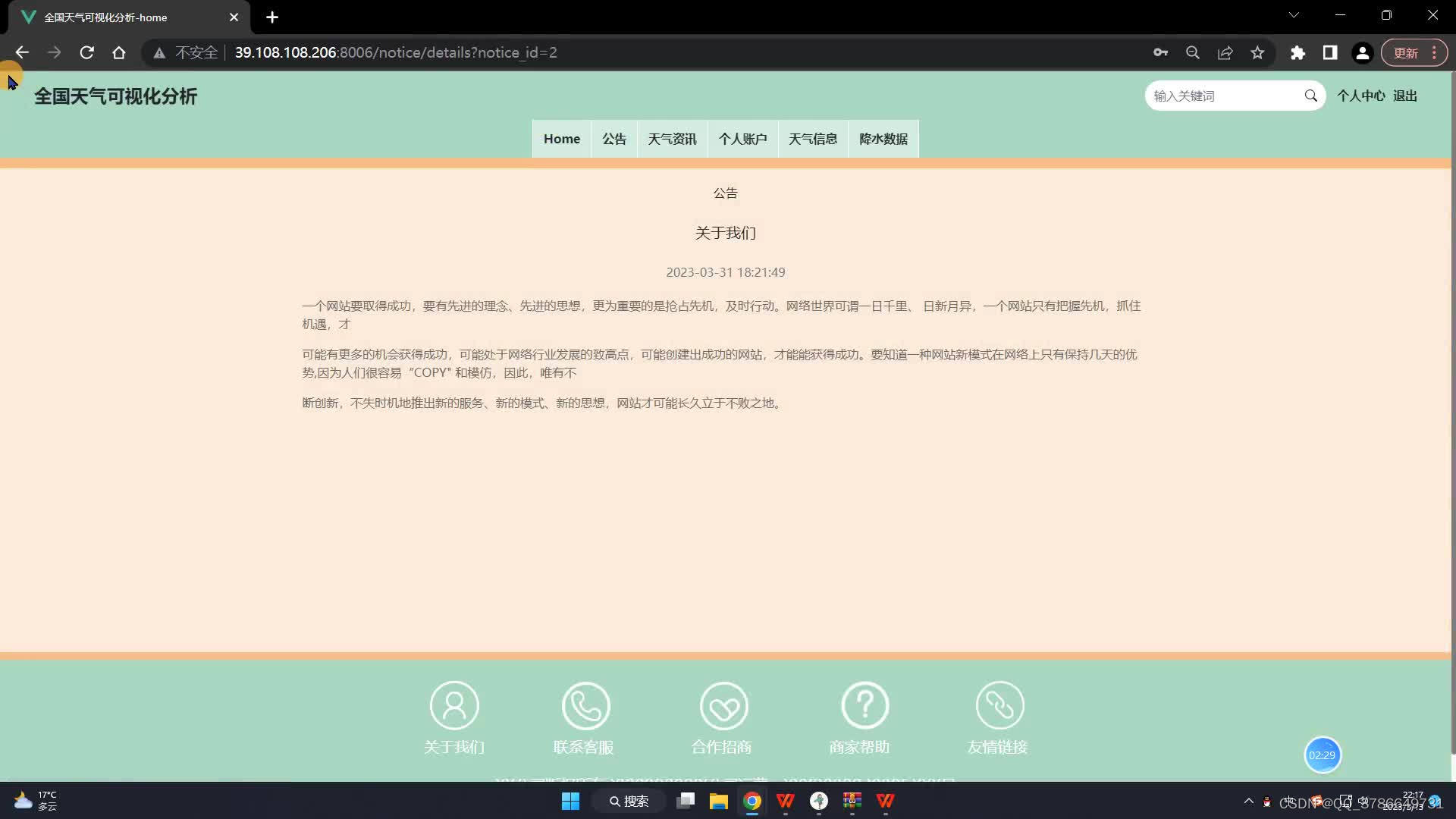The image size is (1456, 819).
Task: Click the 全国天气可视化分析 site title
Action: (115, 96)
